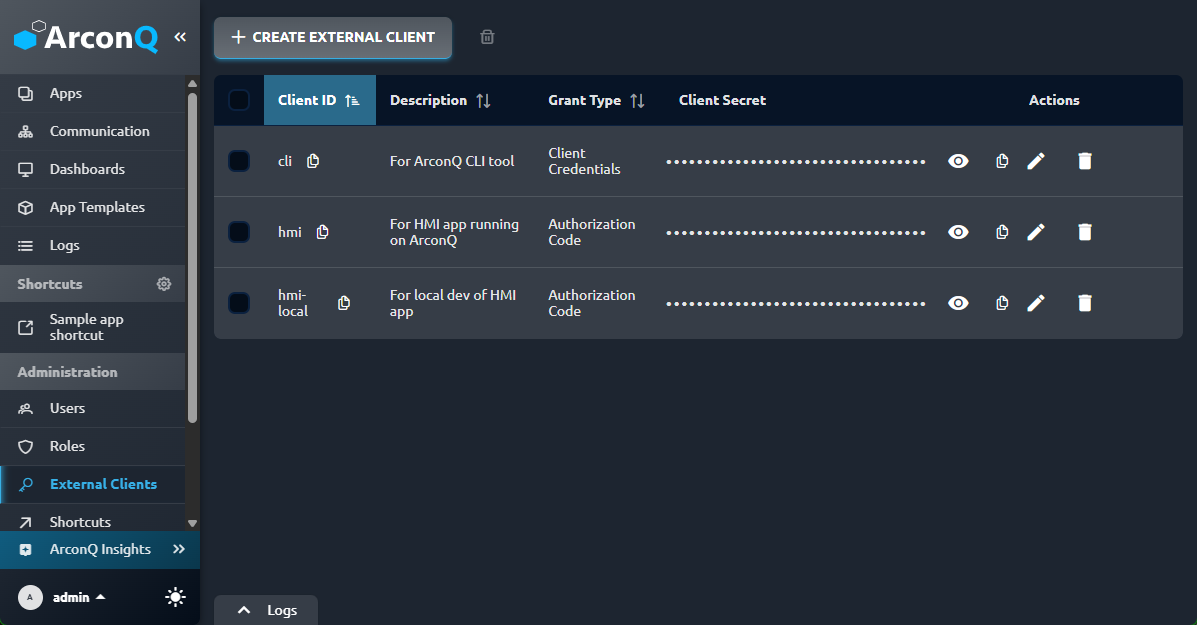1197x625 pixels.
Task: Delete the hmi client row
Action: (x=1085, y=232)
